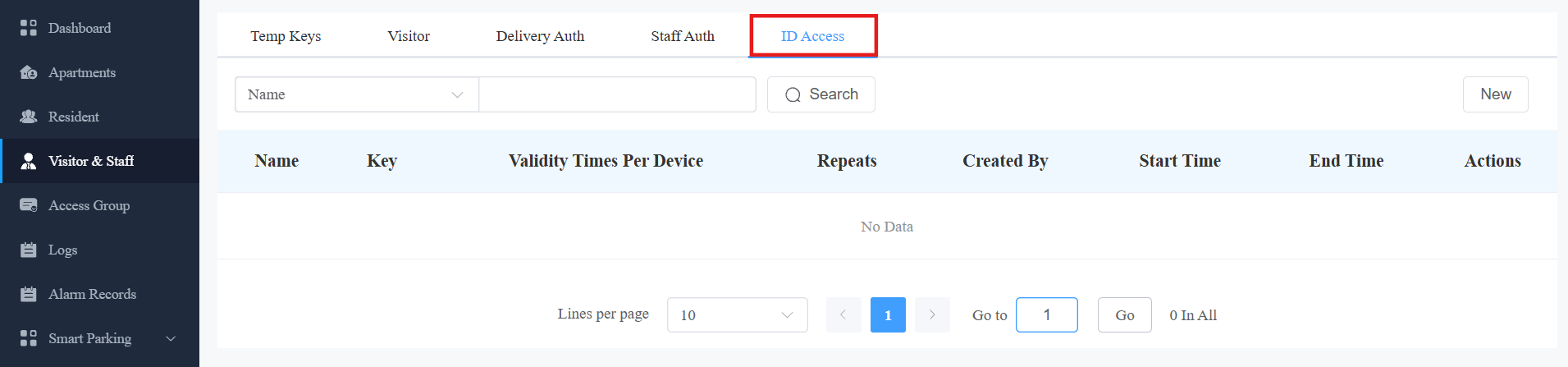Open the Staff Auth tab
This screenshot has height=367, width=1568.
pyautogui.click(x=683, y=36)
